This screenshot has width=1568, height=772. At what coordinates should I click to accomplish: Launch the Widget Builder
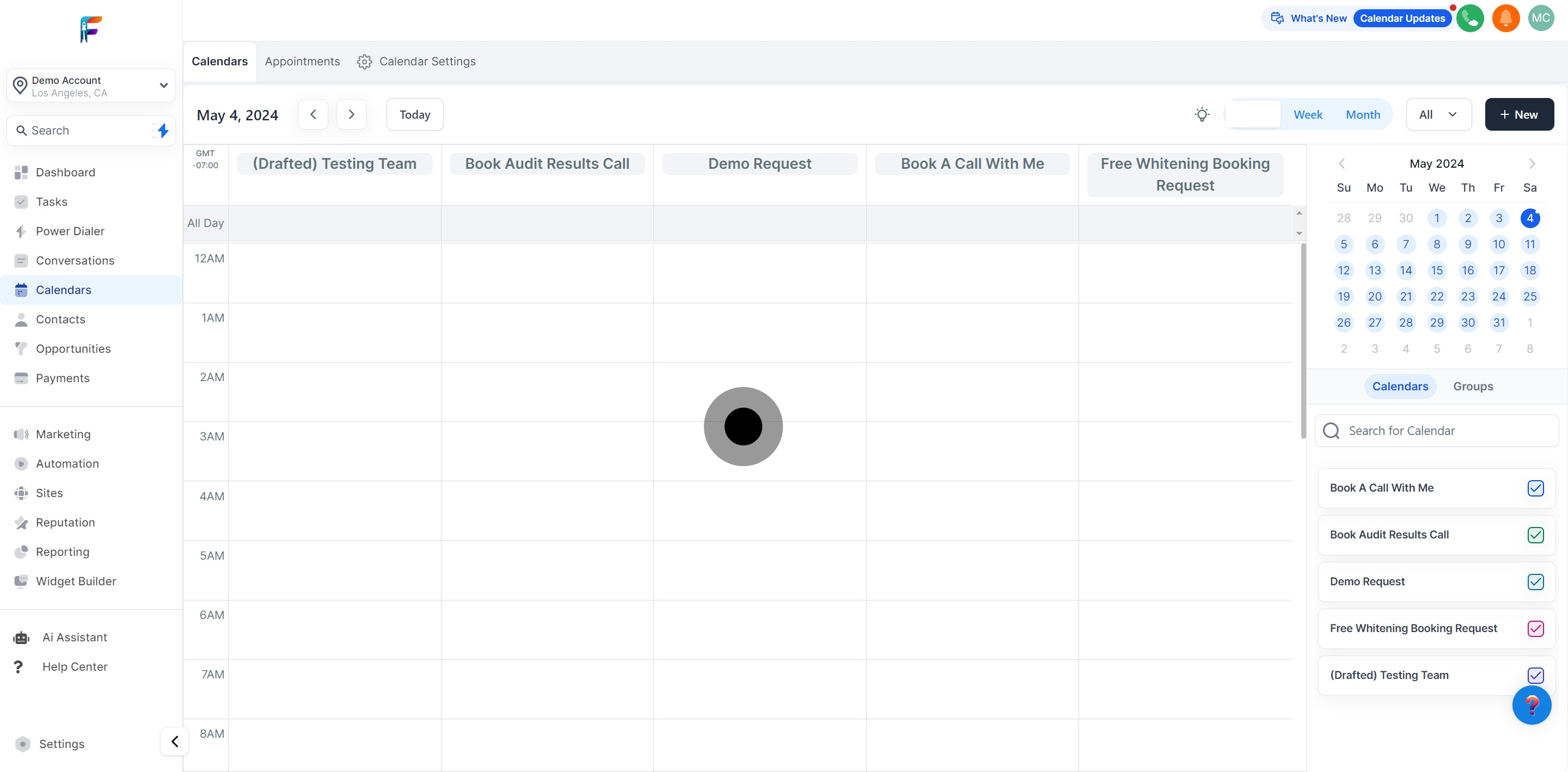(76, 581)
